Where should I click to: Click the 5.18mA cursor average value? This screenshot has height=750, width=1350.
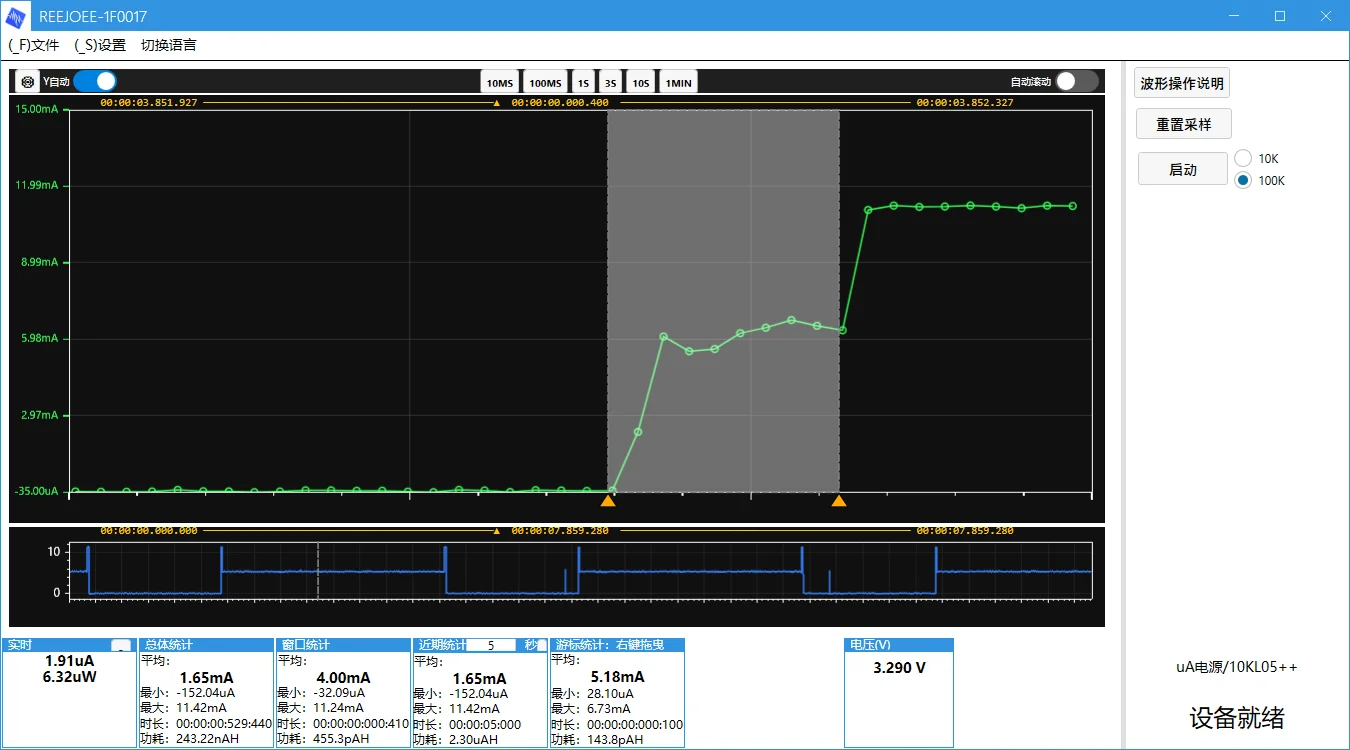pyautogui.click(x=618, y=677)
